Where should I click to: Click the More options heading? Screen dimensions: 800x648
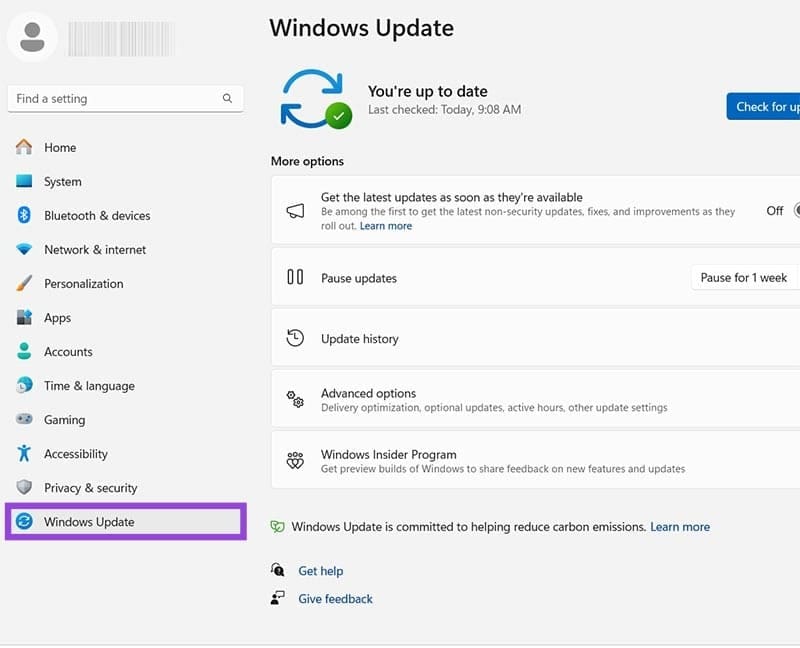307,161
